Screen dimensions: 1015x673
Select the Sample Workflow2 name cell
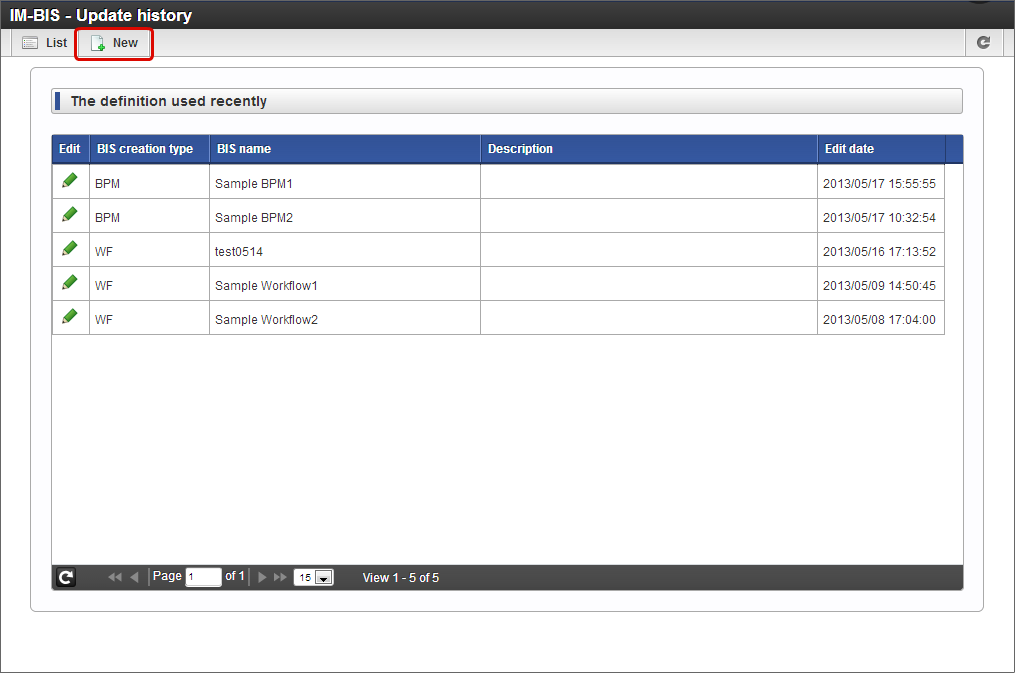click(344, 318)
